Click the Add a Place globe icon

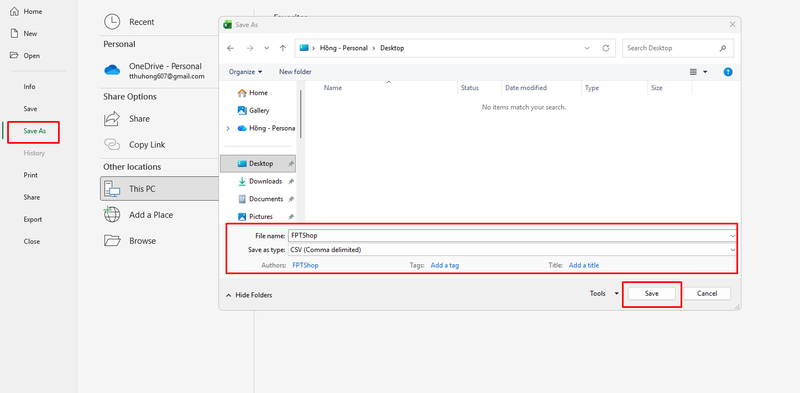pyautogui.click(x=112, y=215)
